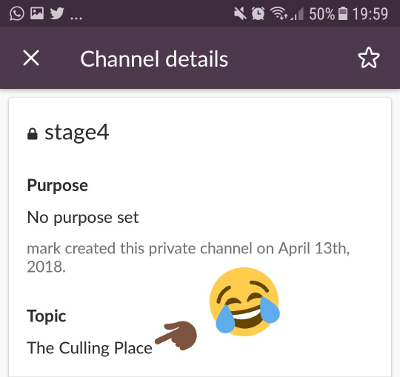Tap the muted sound status icon
Screen dimensions: 400x377
tap(240, 14)
